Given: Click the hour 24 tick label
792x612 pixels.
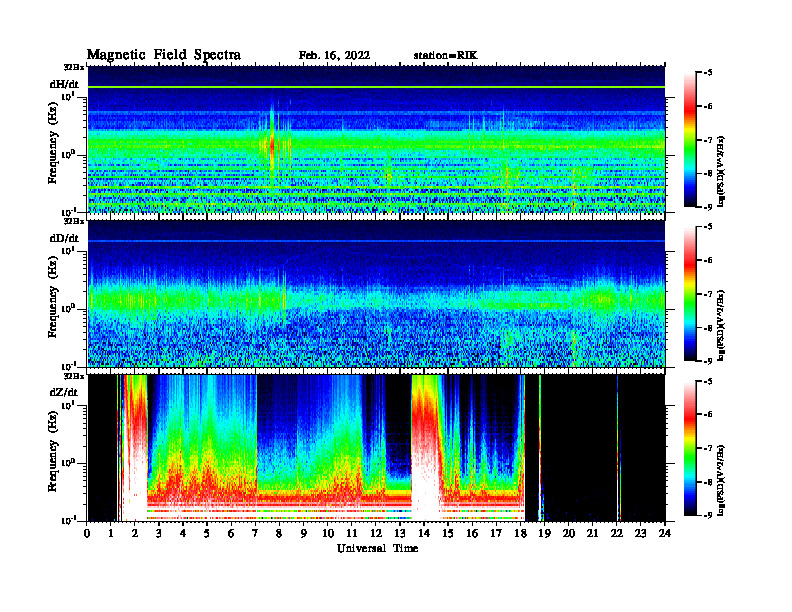Looking at the screenshot, I should point(665,534).
